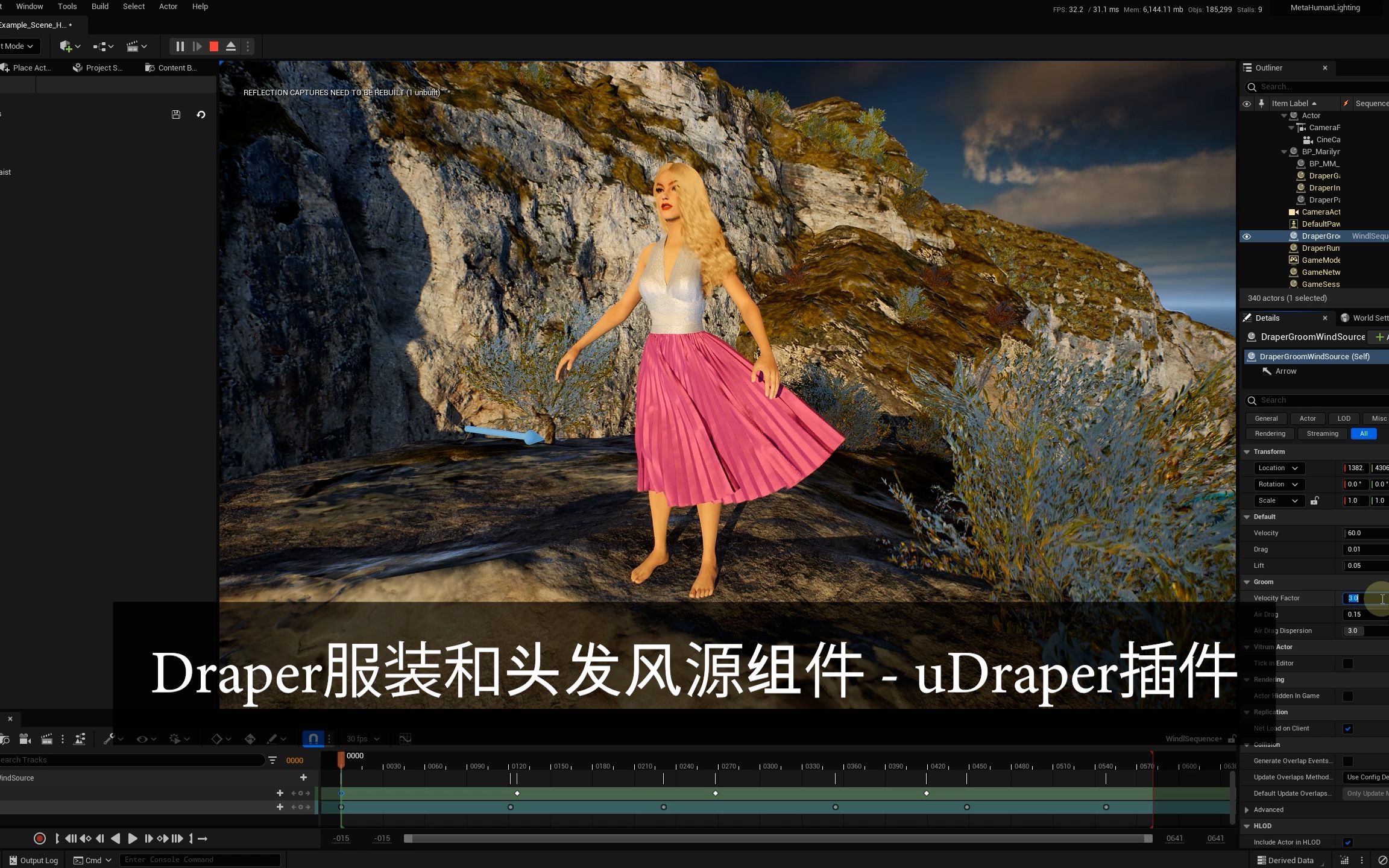
Task: Open sequencer director blueprint icon
Action: 80,738
